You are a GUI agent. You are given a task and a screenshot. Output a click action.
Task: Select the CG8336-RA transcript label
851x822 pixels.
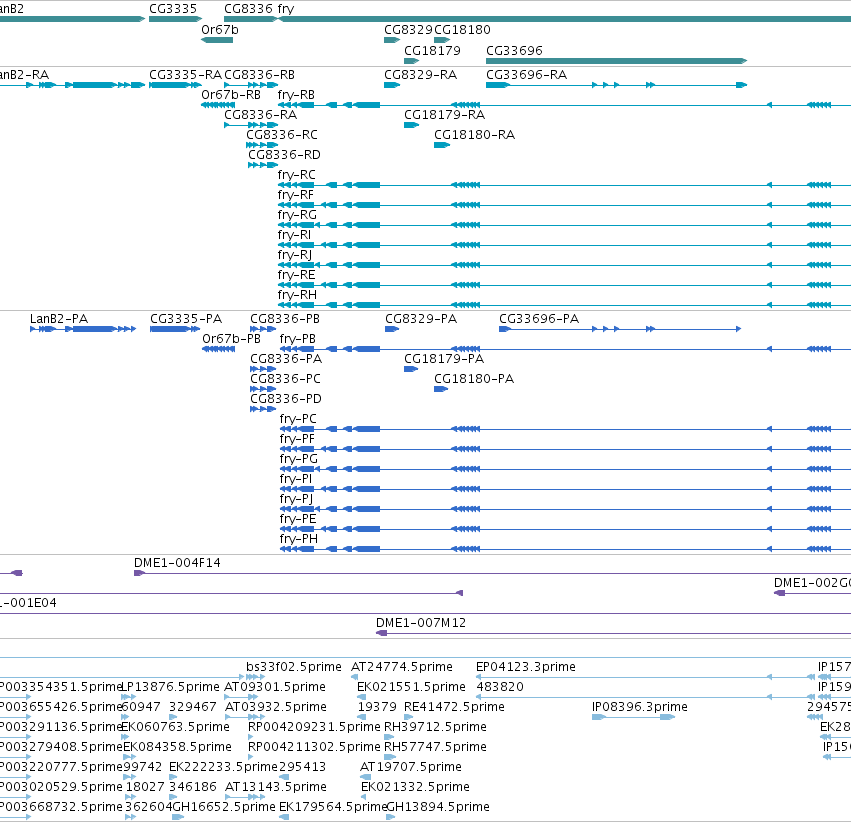[x=261, y=115]
